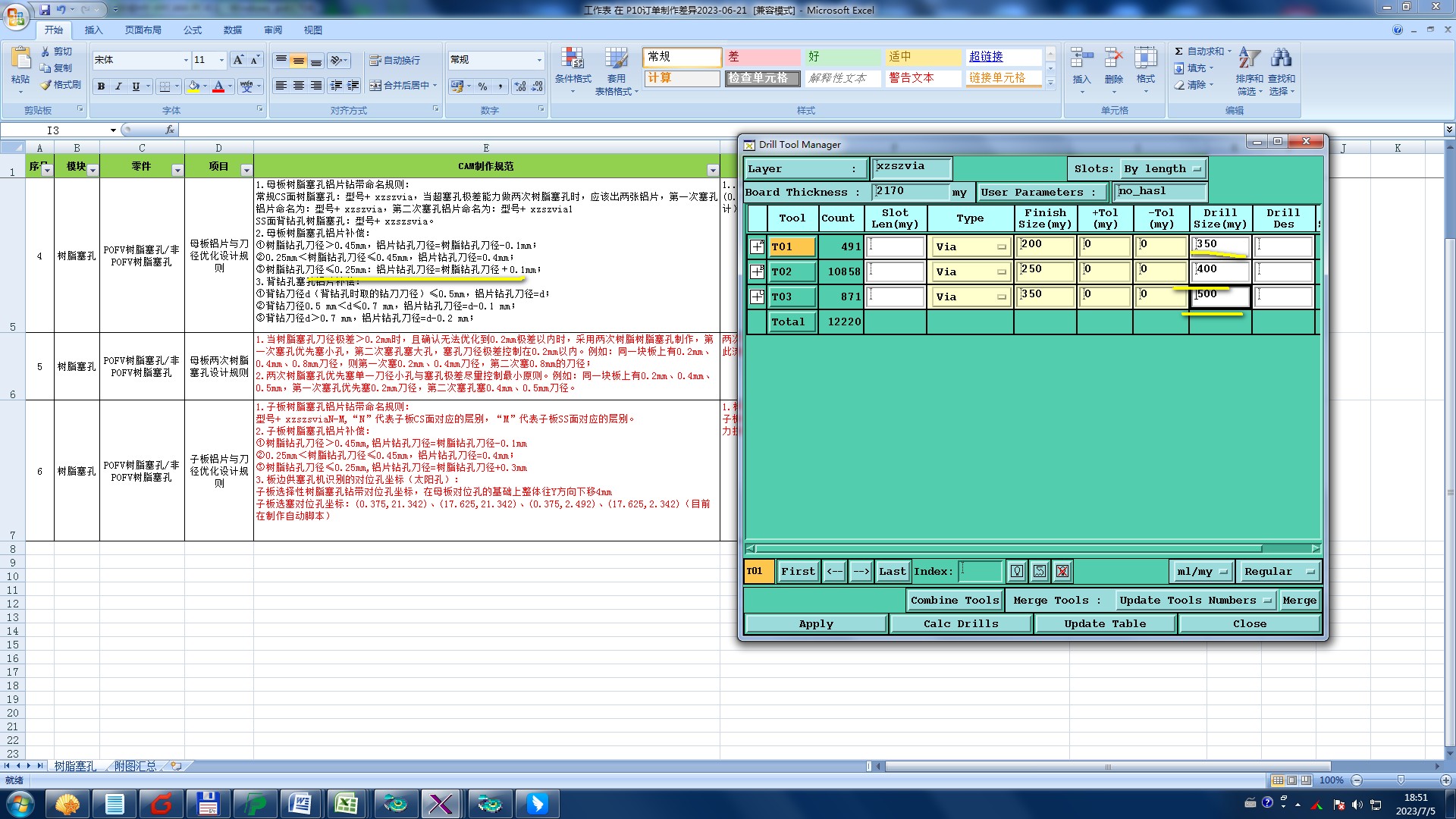1456x819 pixels.
Task: Click the red X delete tool icon
Action: tap(1062, 571)
